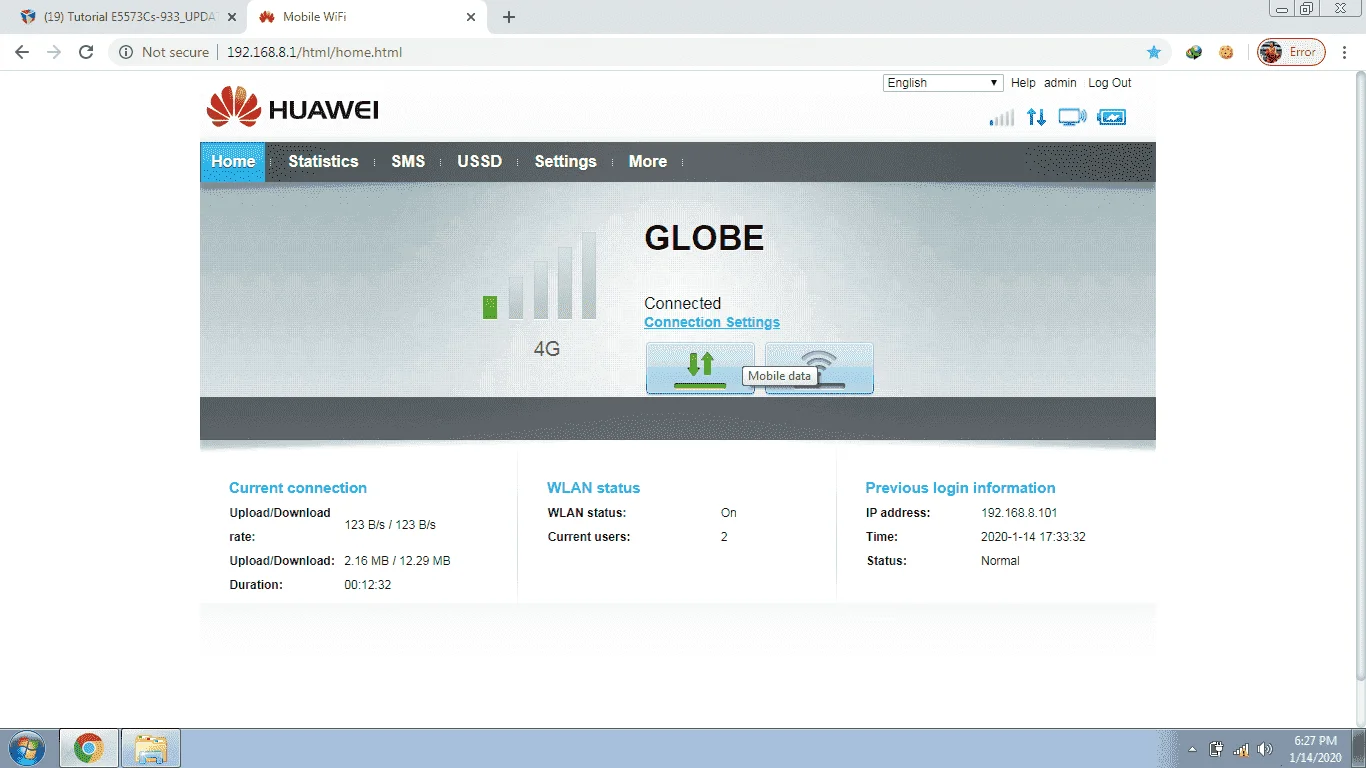Open the Help link

1023,83
